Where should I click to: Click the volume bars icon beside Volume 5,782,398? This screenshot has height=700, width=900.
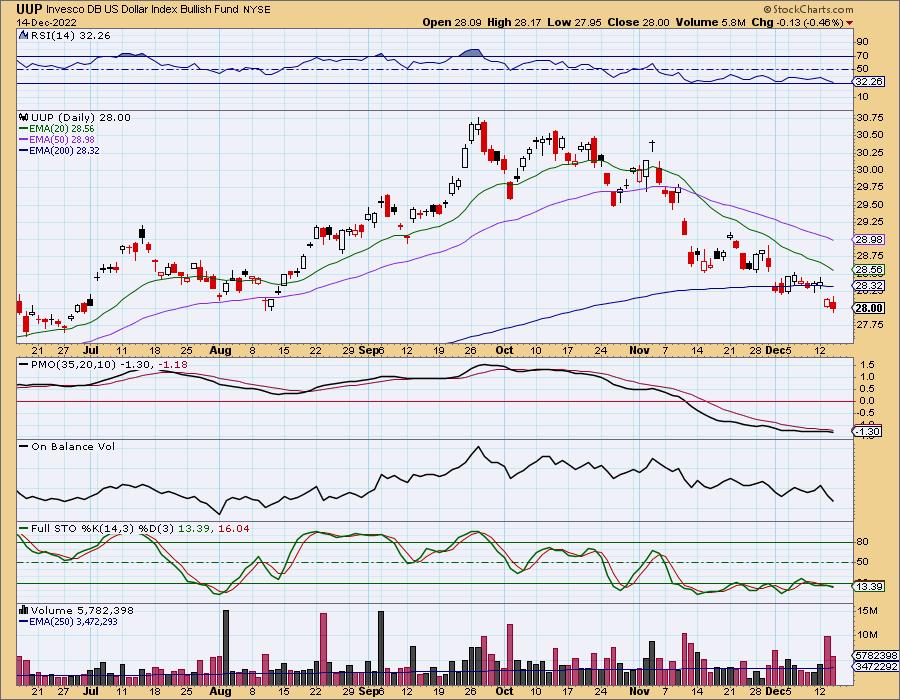click(x=24, y=610)
